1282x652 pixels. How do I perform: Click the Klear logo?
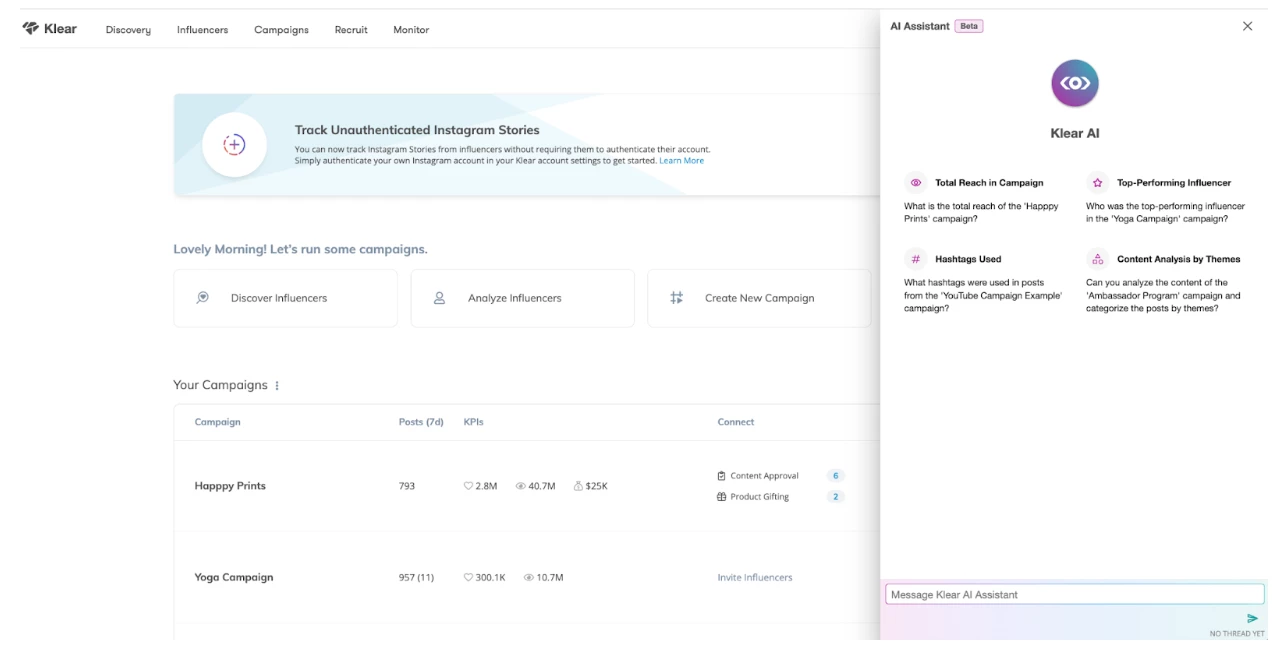(x=49, y=29)
